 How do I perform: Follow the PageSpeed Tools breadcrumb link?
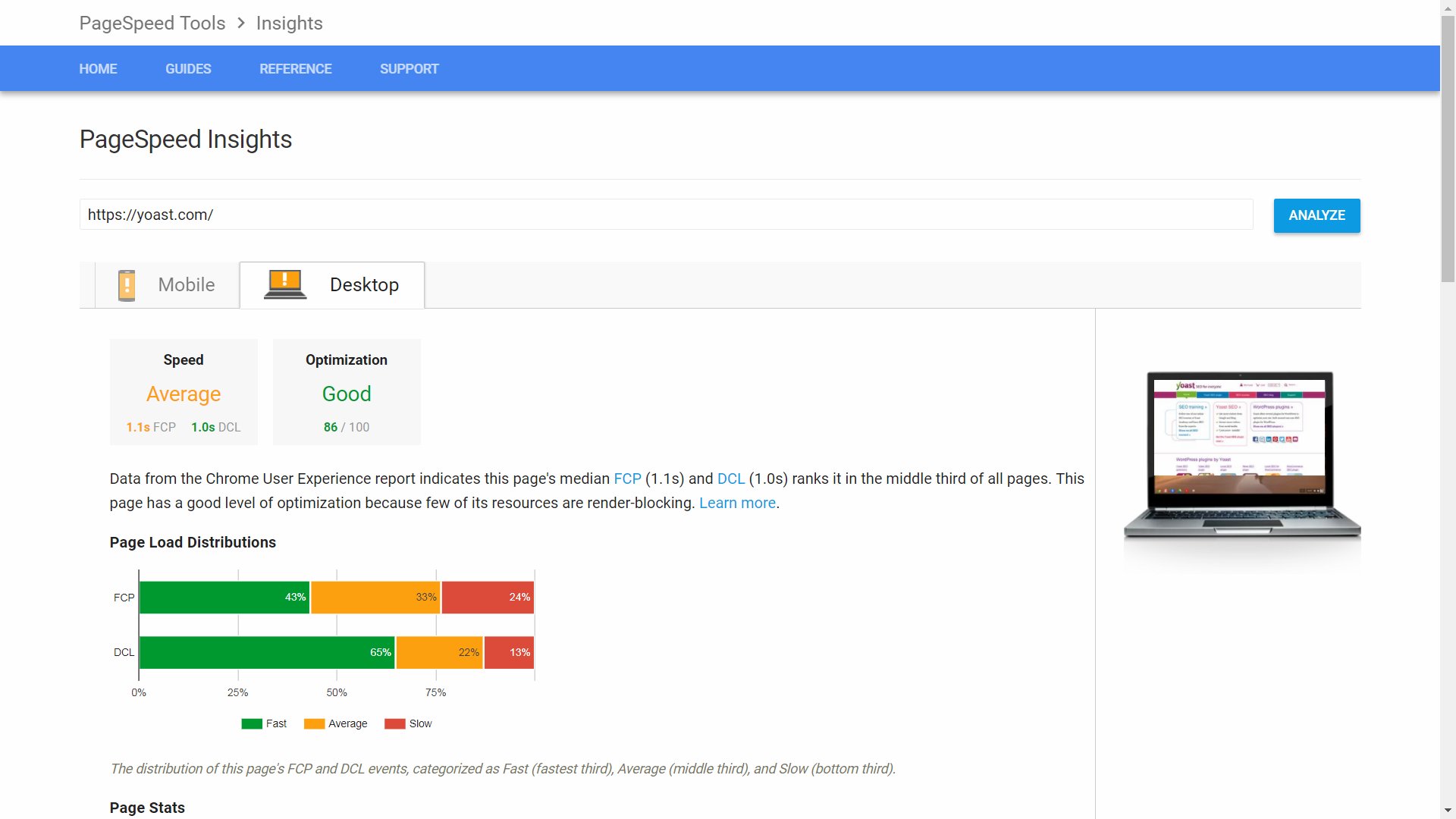click(152, 23)
